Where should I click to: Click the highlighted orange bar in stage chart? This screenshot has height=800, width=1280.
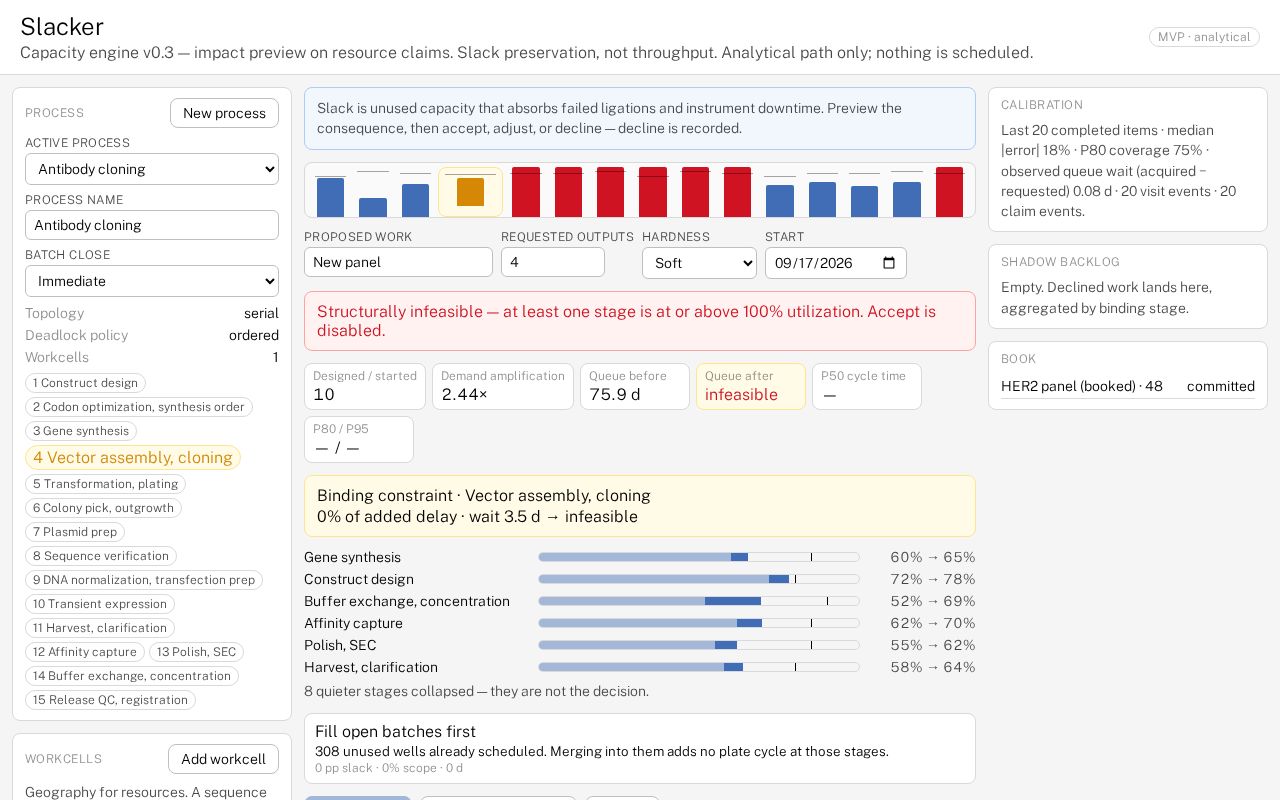(x=470, y=192)
